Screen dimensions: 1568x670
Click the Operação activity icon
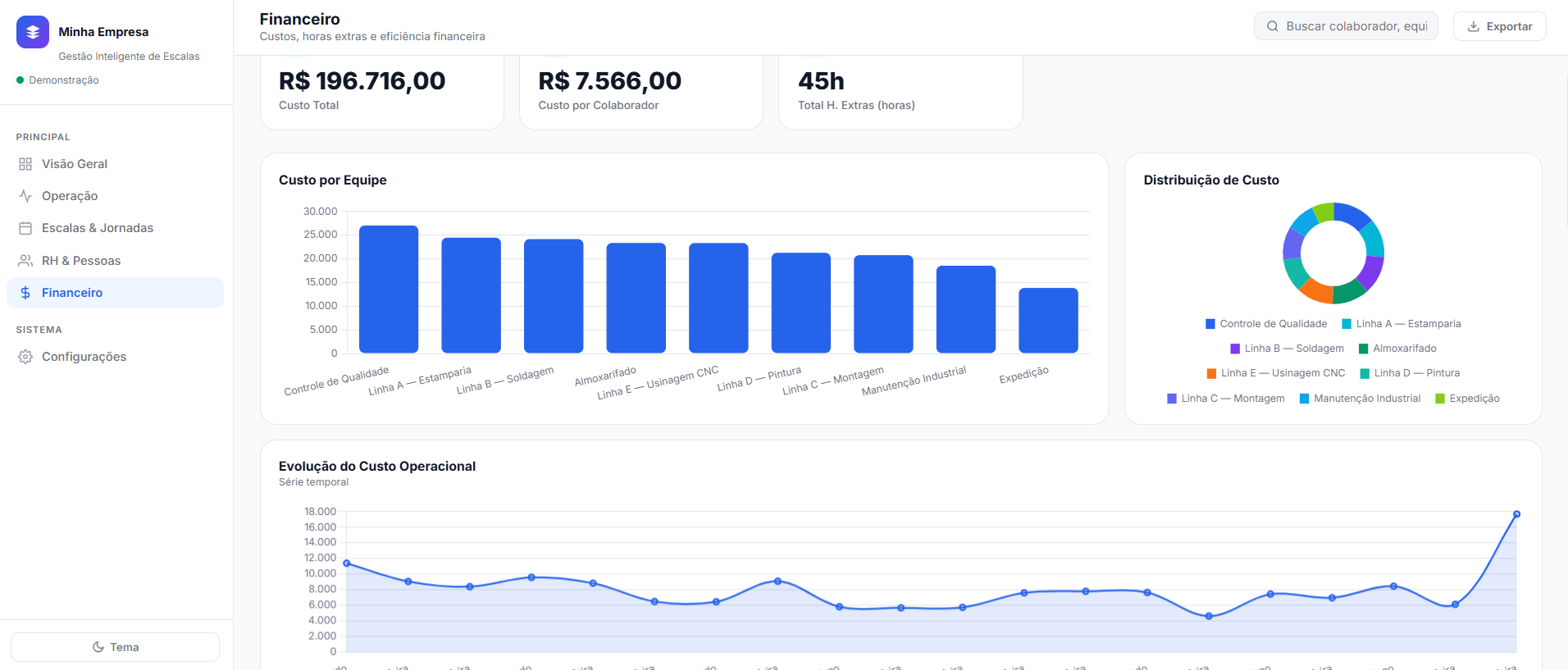(25, 196)
